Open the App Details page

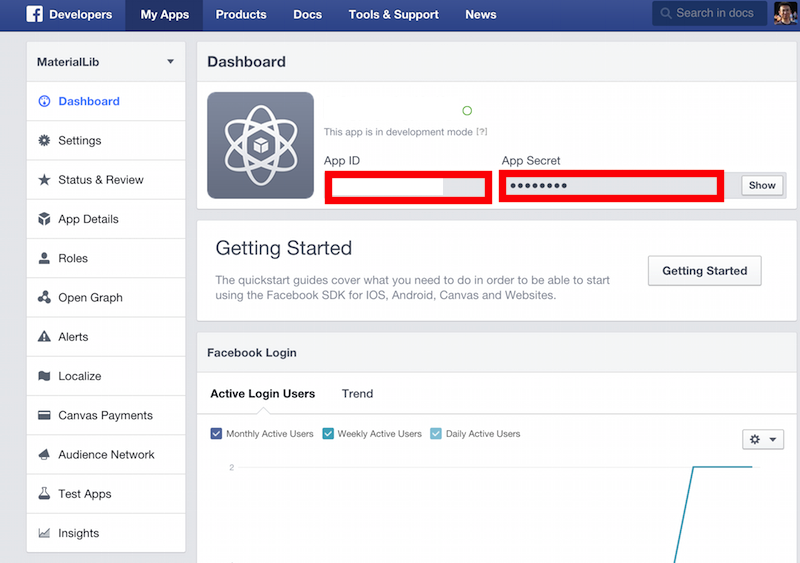pos(106,219)
